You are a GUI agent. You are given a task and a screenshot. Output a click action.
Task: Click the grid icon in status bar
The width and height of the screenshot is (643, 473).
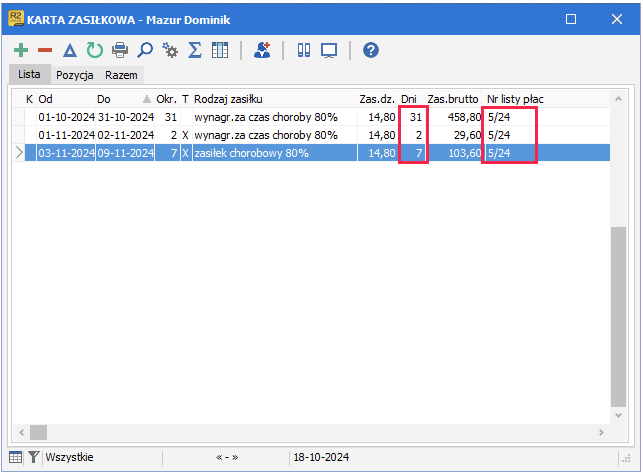[x=16, y=457]
